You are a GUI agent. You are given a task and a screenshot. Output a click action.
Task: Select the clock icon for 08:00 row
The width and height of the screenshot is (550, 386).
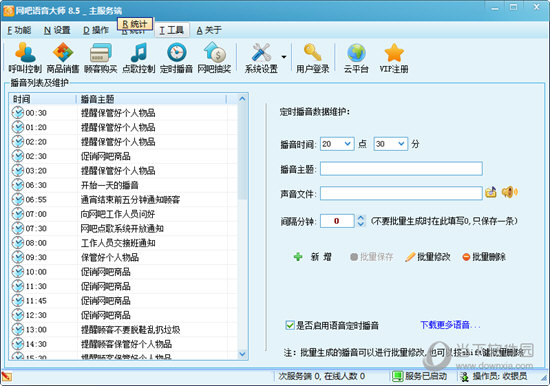pyautogui.click(x=18, y=243)
